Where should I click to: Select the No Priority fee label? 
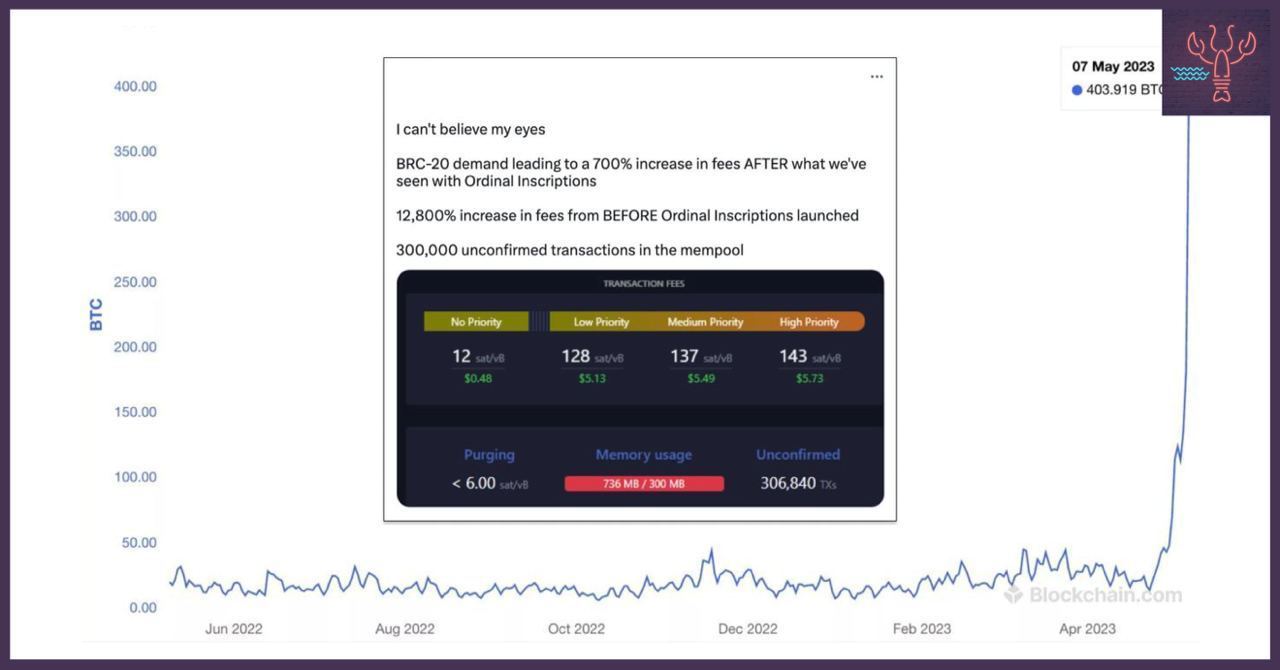point(476,322)
